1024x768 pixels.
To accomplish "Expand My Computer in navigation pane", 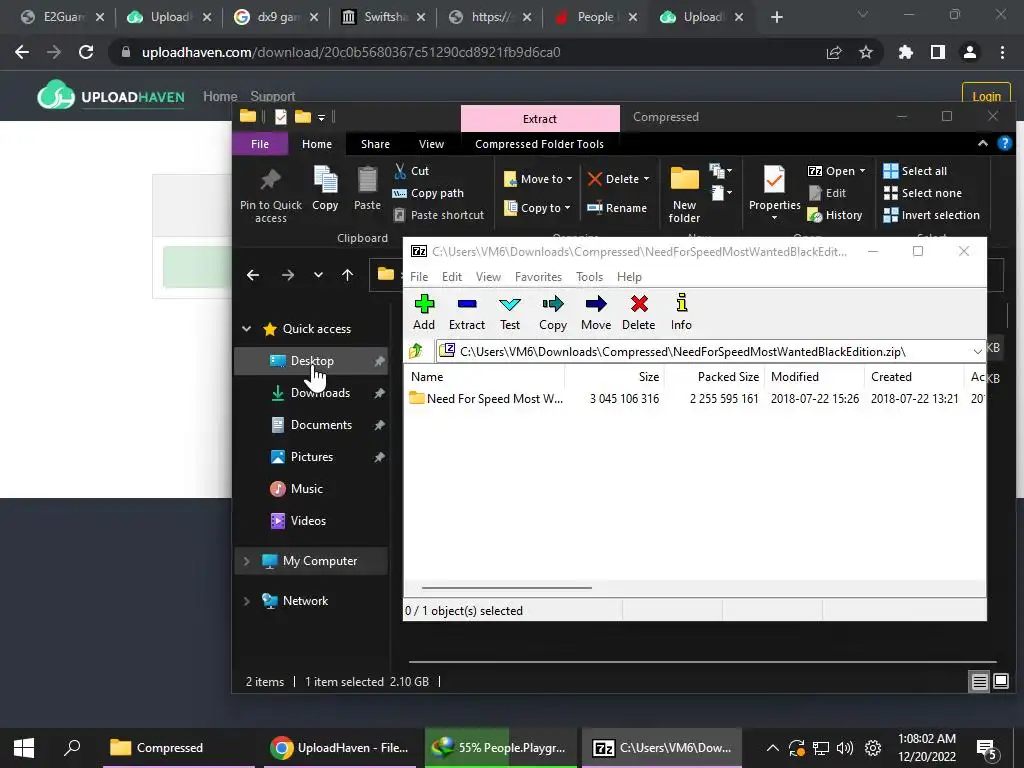I will click(247, 561).
